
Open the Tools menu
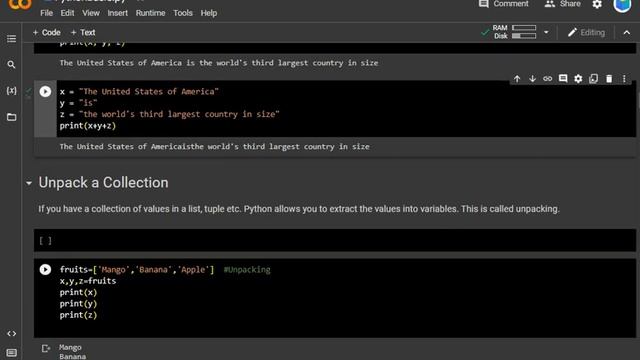click(182, 13)
